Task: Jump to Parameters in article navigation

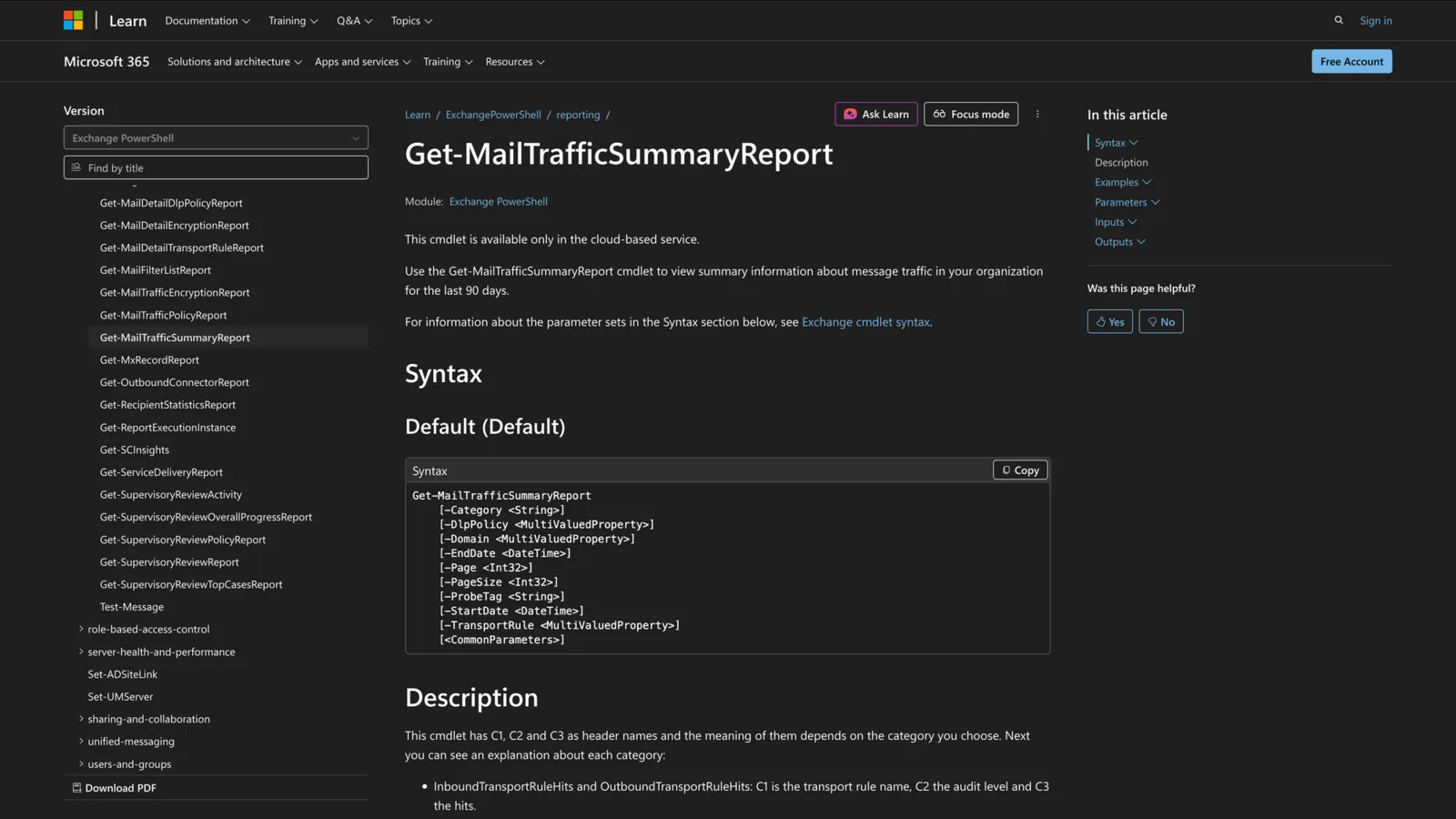Action: [x=1127, y=202]
